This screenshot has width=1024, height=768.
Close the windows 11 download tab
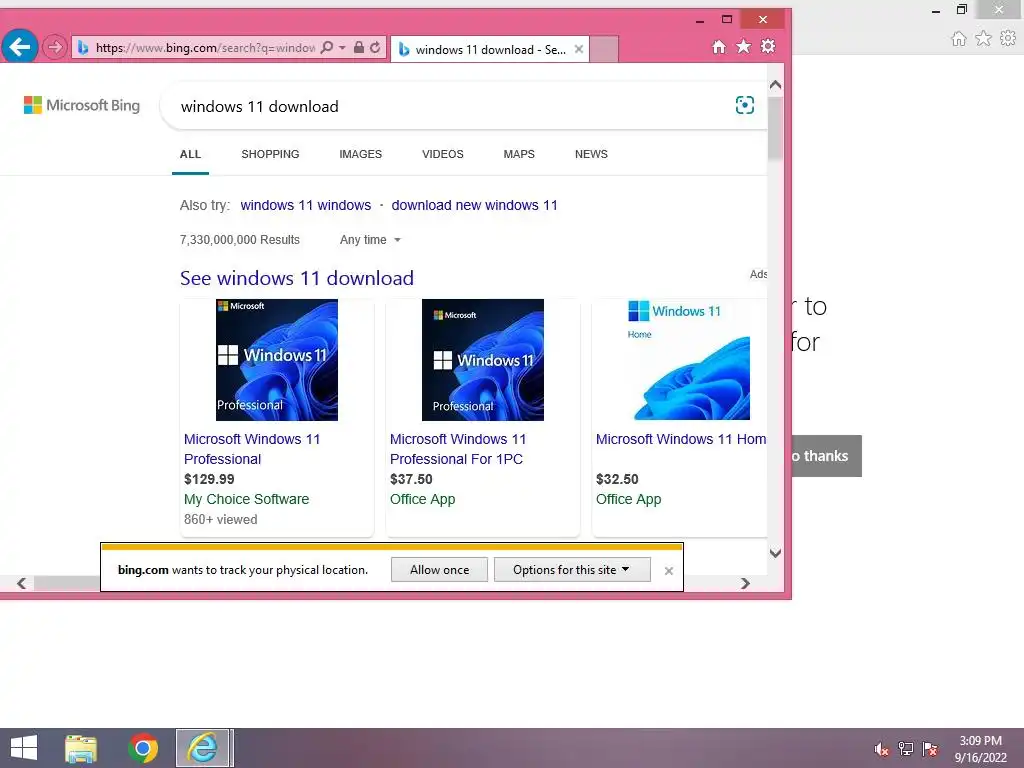tap(579, 49)
